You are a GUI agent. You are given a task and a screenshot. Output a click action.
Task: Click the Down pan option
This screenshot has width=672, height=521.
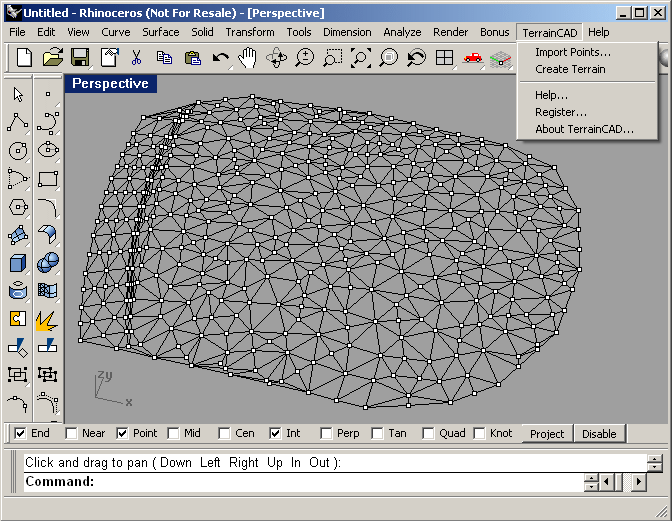[176, 462]
